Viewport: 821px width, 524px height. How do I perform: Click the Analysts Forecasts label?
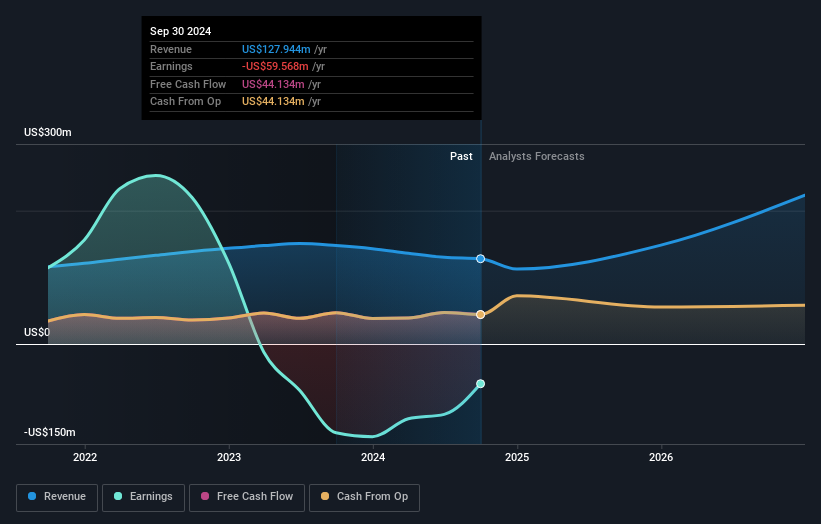(x=537, y=157)
